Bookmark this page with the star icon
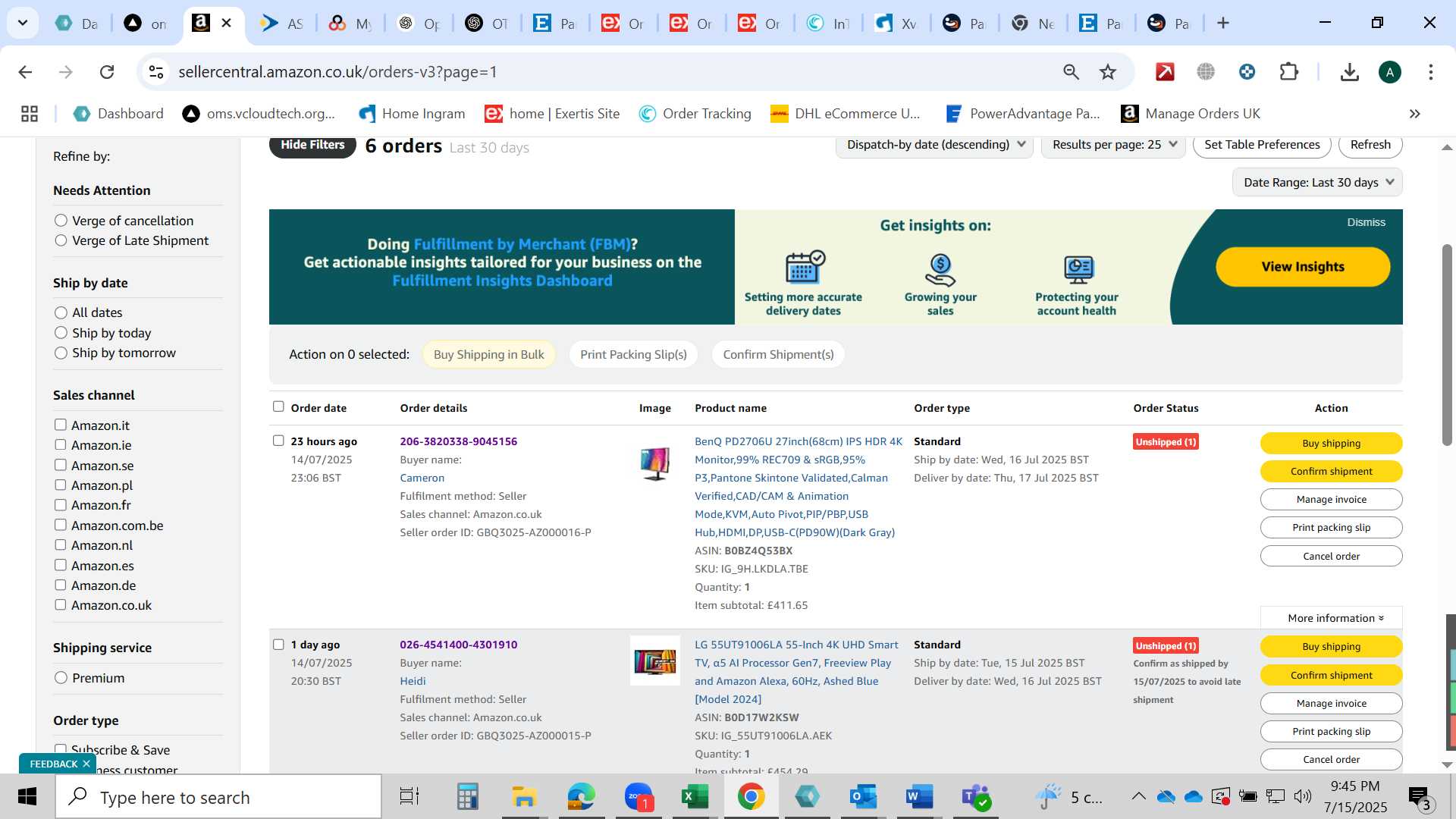Image resolution: width=1456 pixels, height=819 pixels. 1108,72
